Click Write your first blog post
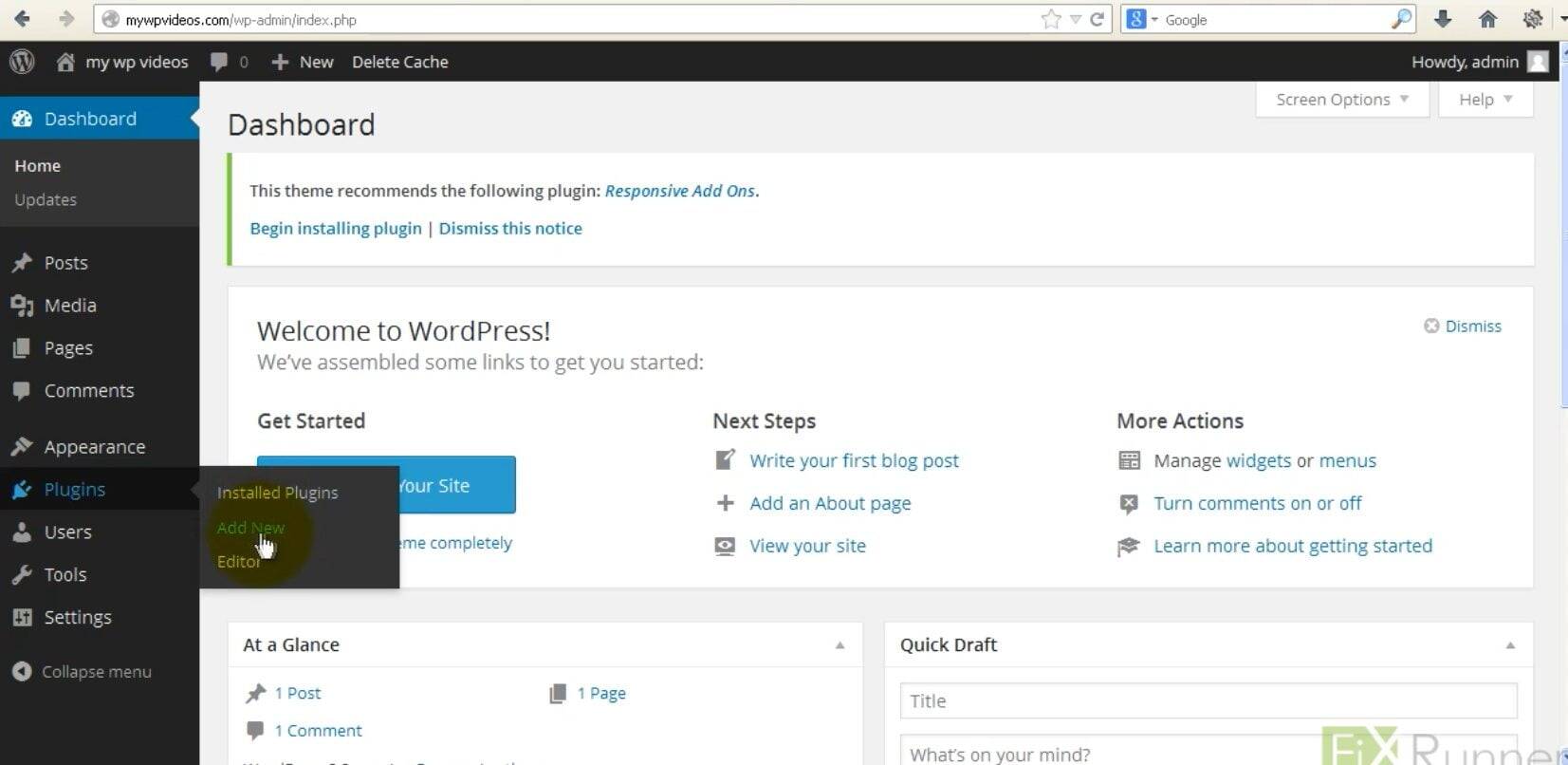The height and width of the screenshot is (765, 1568). [854, 460]
